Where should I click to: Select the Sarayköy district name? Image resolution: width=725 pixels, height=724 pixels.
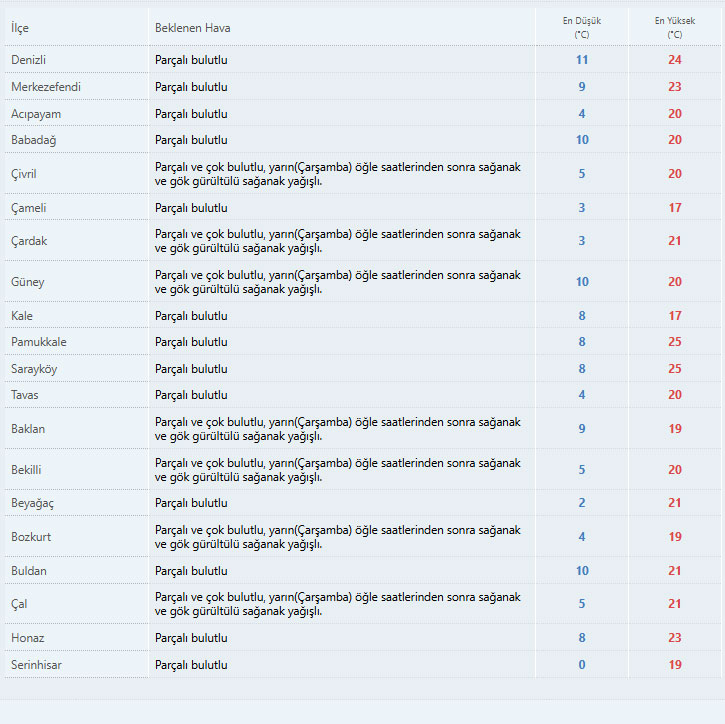tap(34, 369)
